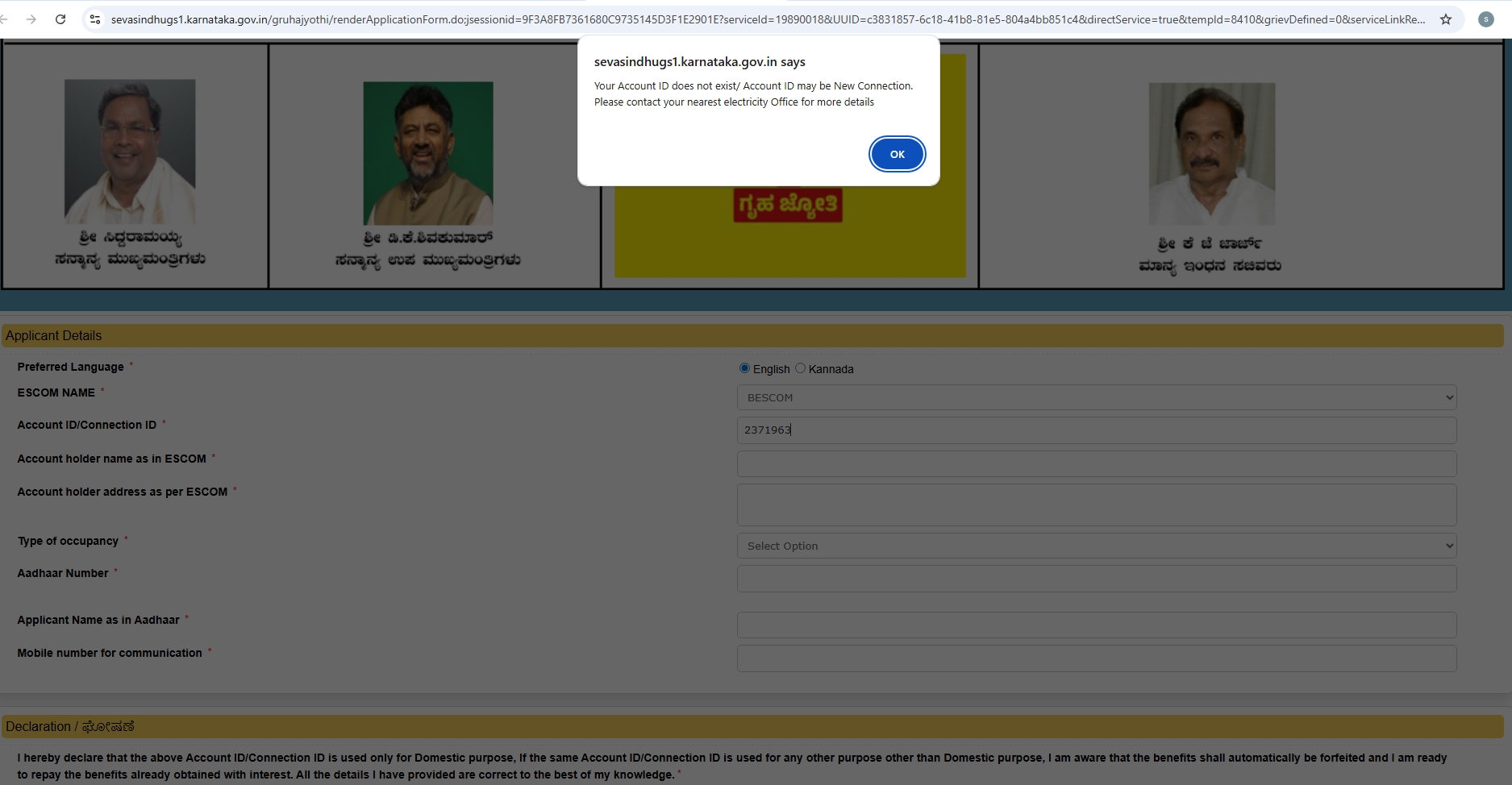Select English as preferred language
The width and height of the screenshot is (1512, 785).
pos(744,368)
